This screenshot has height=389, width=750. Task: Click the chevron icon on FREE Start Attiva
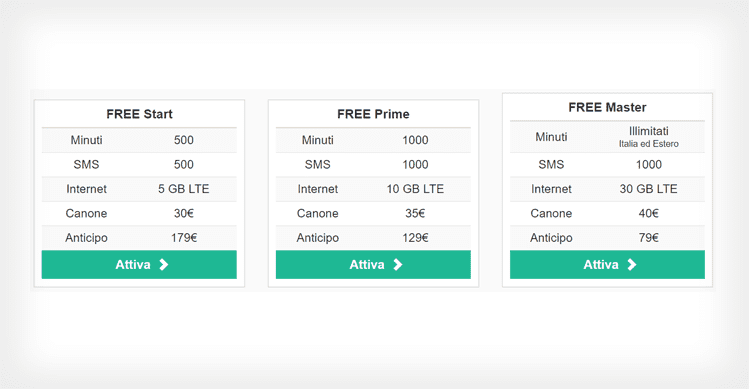tap(164, 265)
